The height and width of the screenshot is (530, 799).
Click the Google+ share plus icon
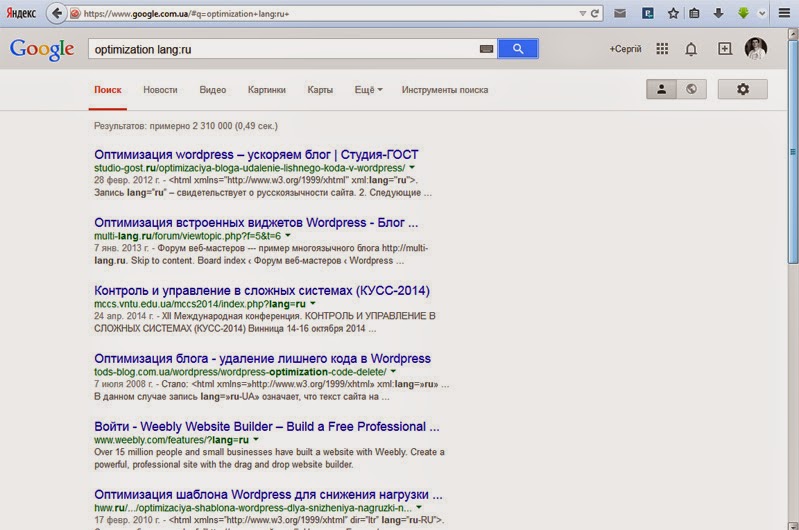pyautogui.click(x=725, y=49)
